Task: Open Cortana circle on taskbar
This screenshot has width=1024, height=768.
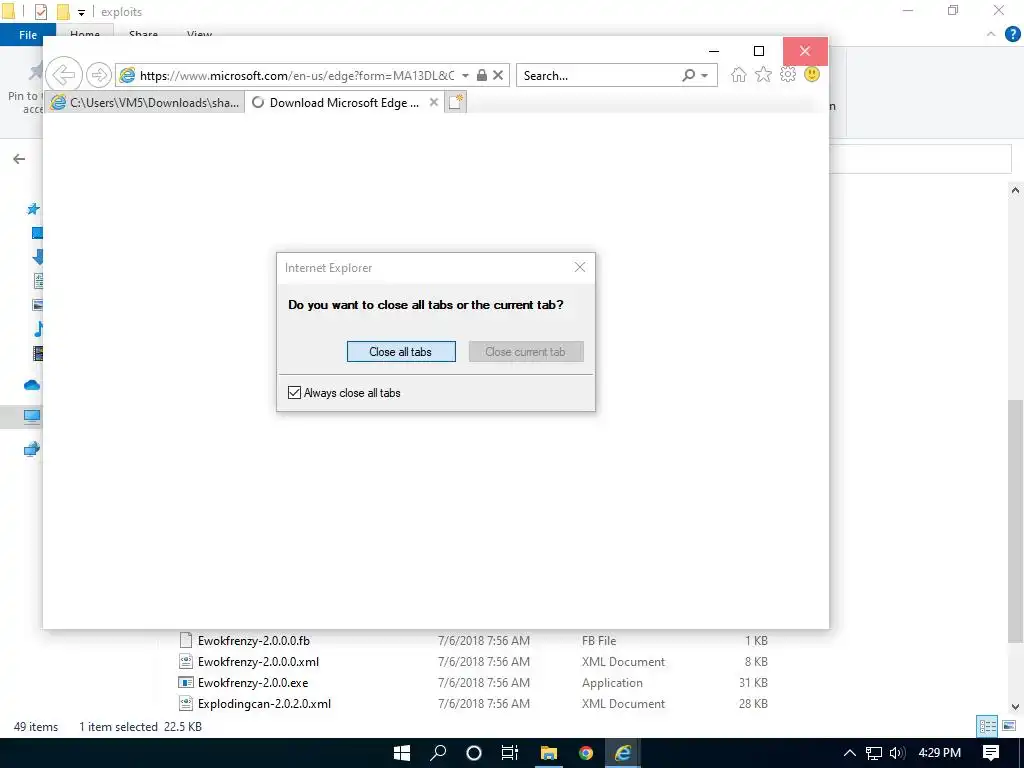Action: 474,753
